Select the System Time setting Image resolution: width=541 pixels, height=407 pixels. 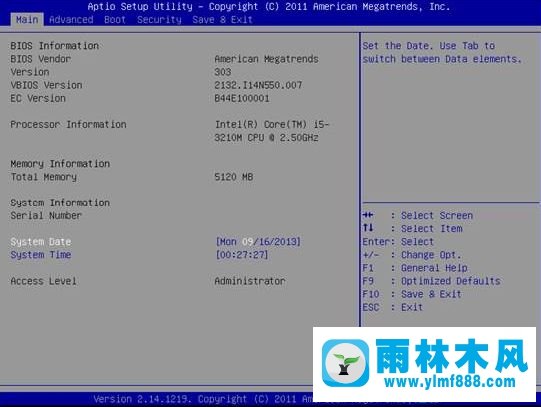pyautogui.click(x=41, y=255)
